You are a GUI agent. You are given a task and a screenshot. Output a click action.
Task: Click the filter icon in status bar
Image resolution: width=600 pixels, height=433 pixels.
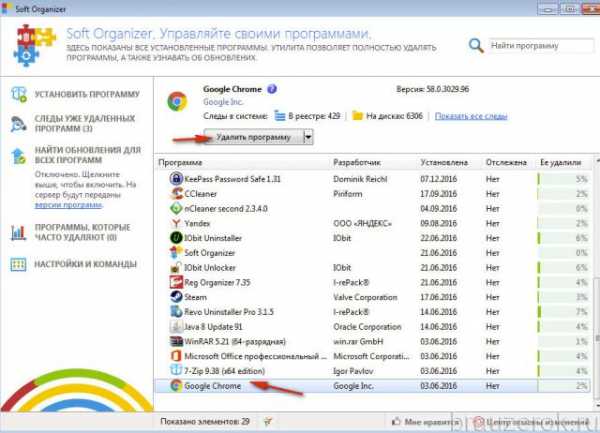coord(268,422)
